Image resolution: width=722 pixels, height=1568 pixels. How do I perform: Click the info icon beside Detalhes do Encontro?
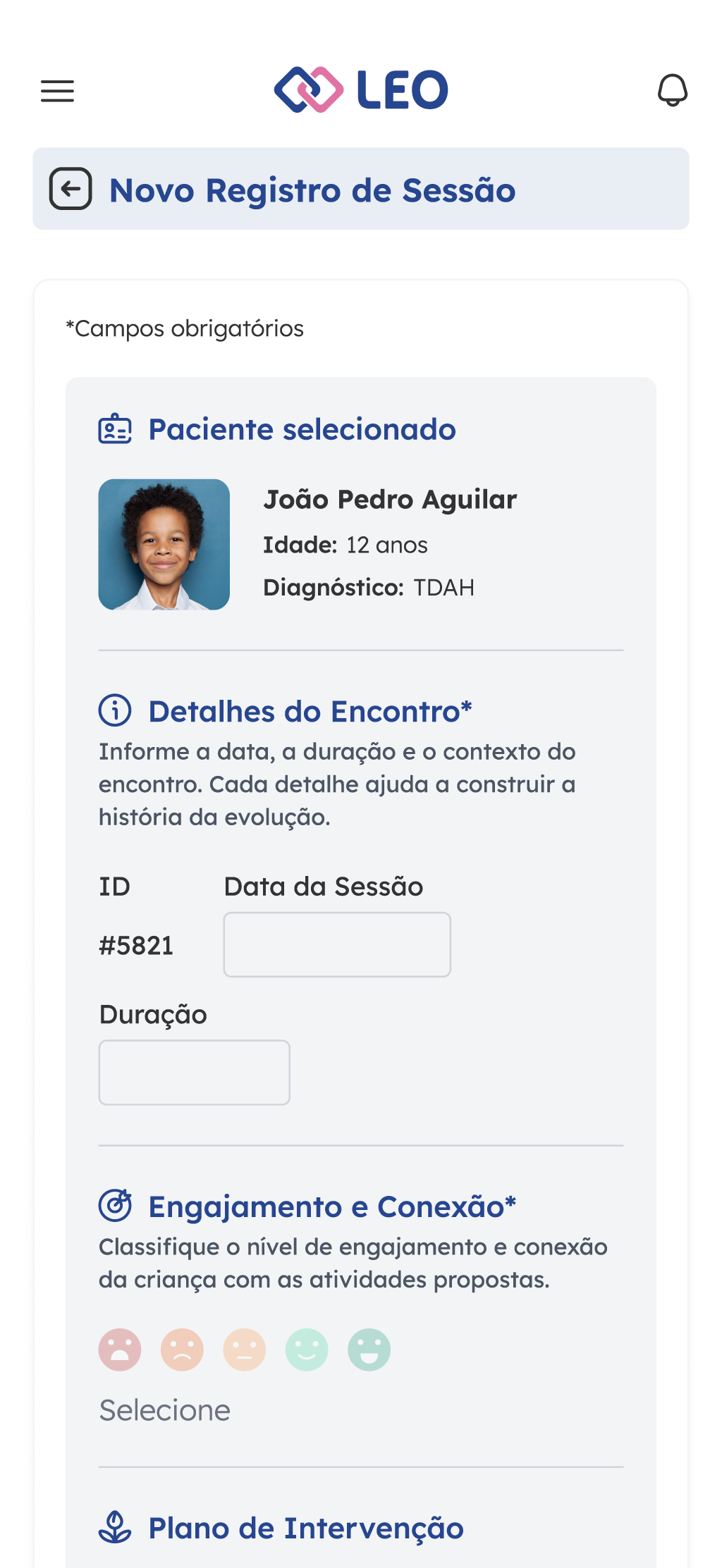(115, 710)
